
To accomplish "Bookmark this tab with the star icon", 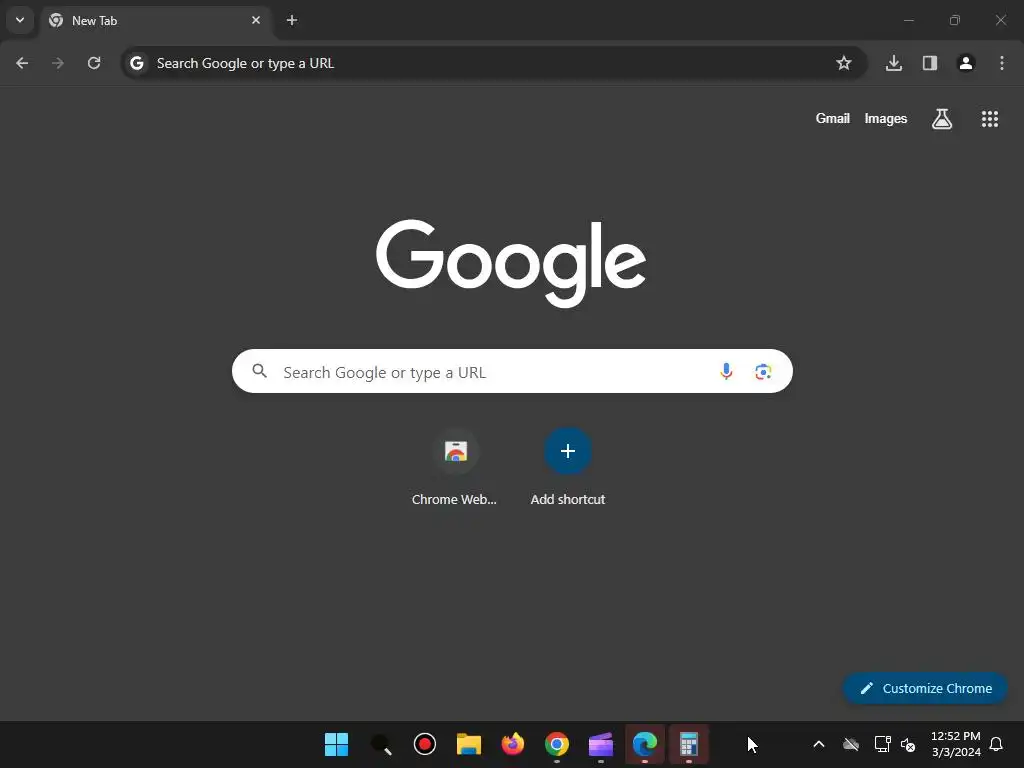I will (844, 63).
